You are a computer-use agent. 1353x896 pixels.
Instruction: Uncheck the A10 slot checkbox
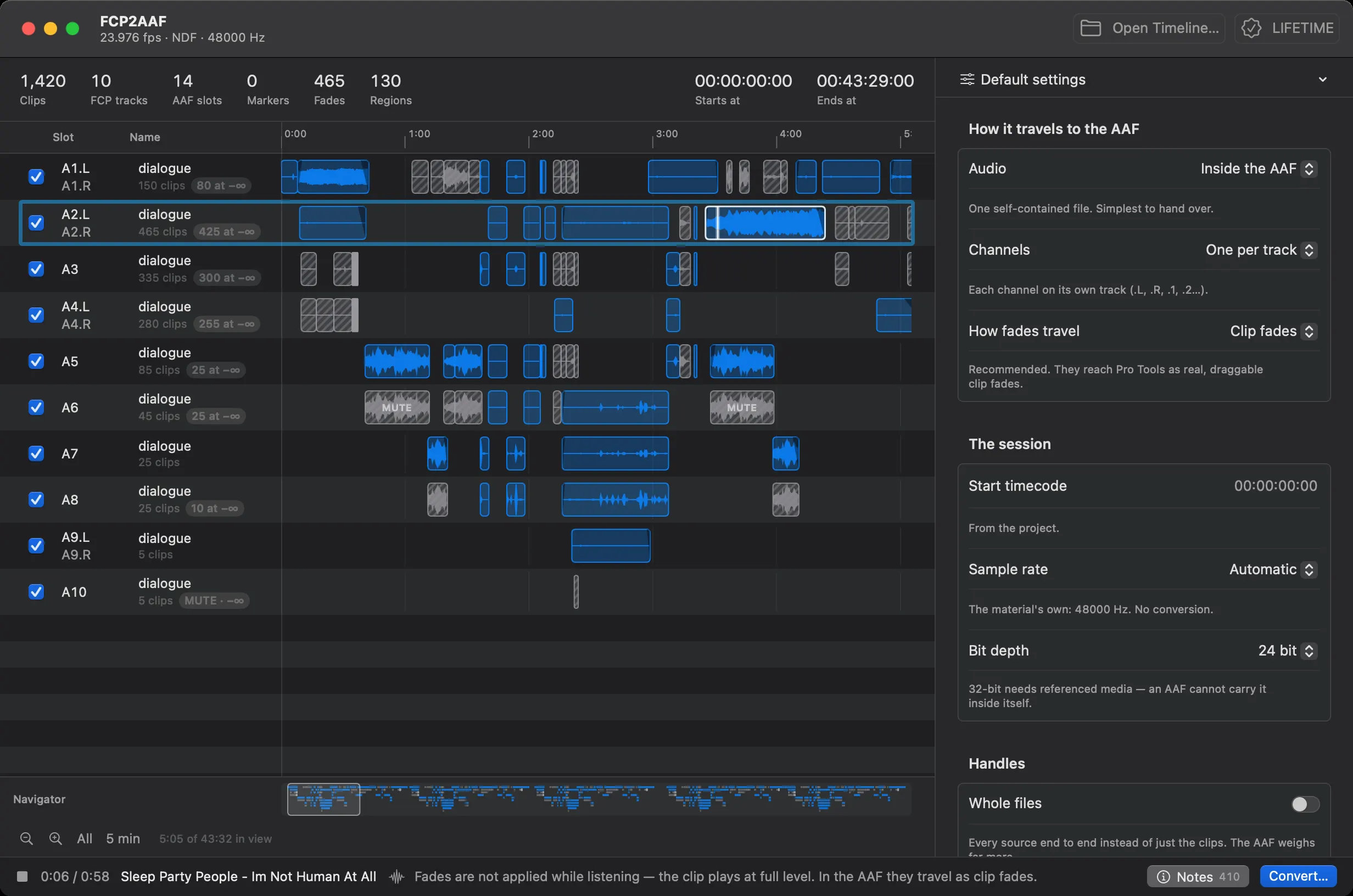[x=36, y=591]
